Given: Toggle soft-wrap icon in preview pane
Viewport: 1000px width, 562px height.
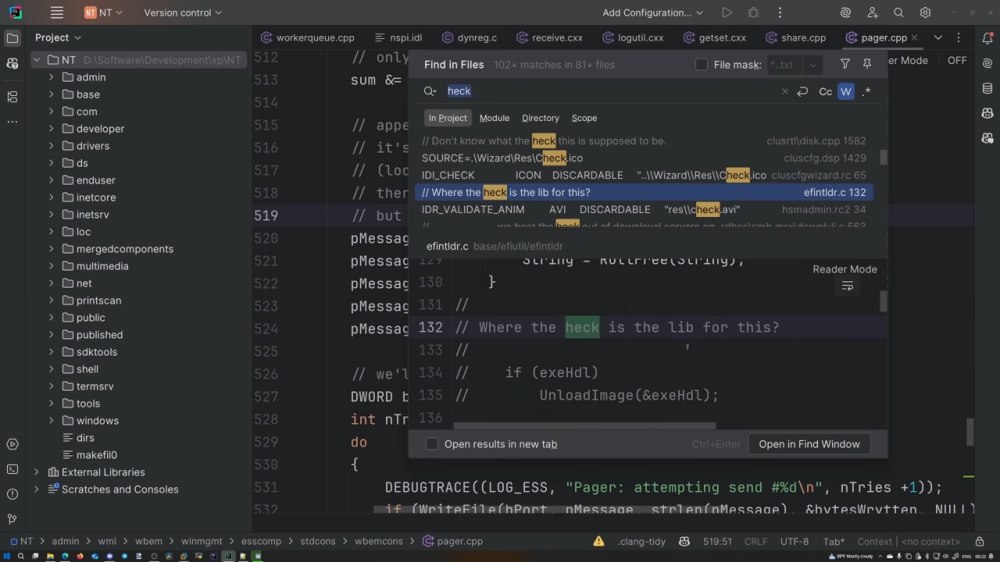Looking at the screenshot, I should click(848, 286).
